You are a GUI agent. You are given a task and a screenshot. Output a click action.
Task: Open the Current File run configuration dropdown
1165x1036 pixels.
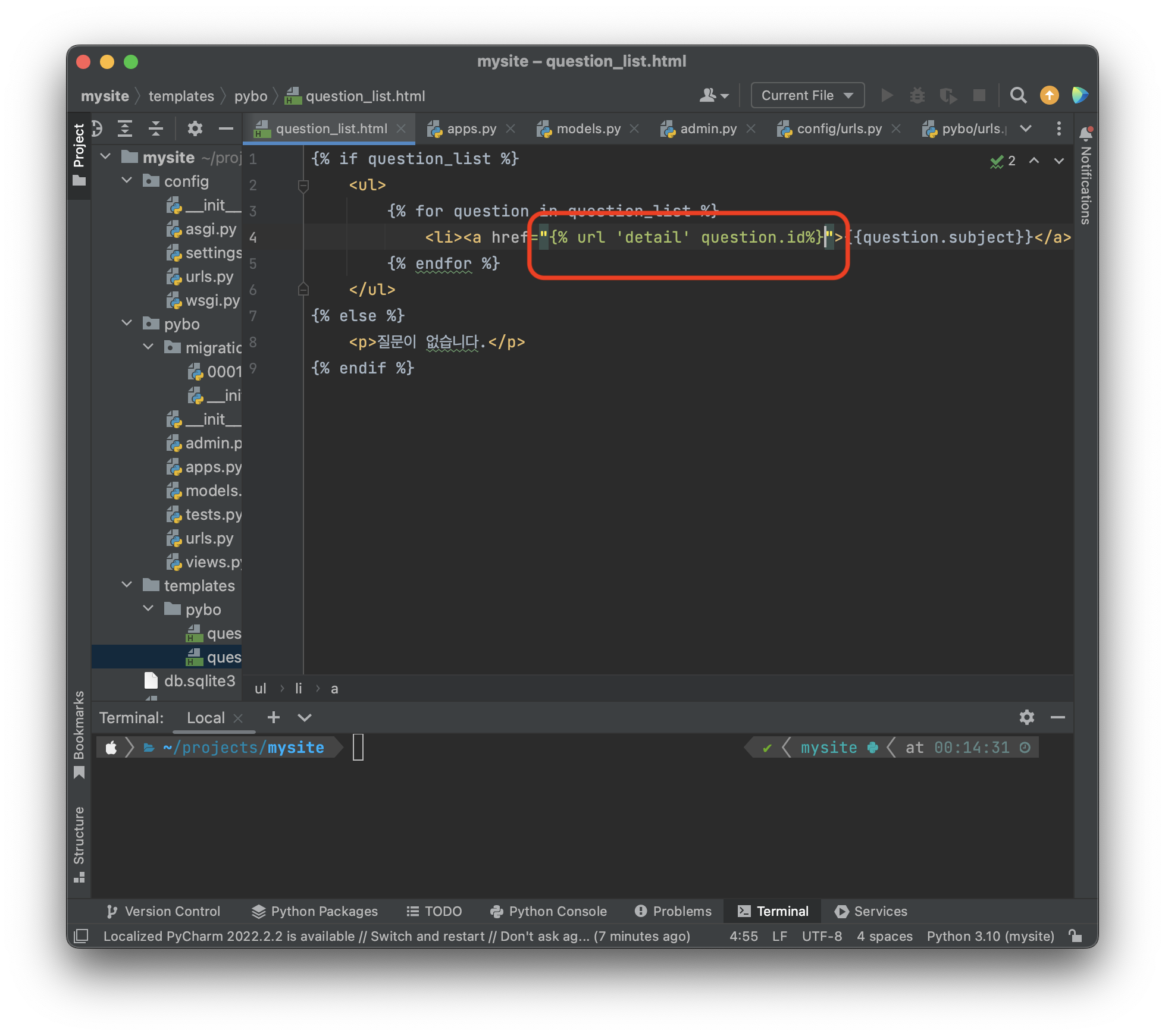pos(807,96)
